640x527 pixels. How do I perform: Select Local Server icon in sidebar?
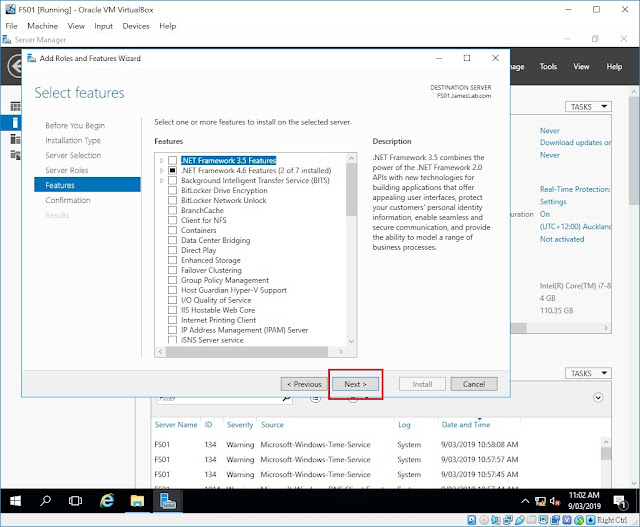[x=15, y=122]
